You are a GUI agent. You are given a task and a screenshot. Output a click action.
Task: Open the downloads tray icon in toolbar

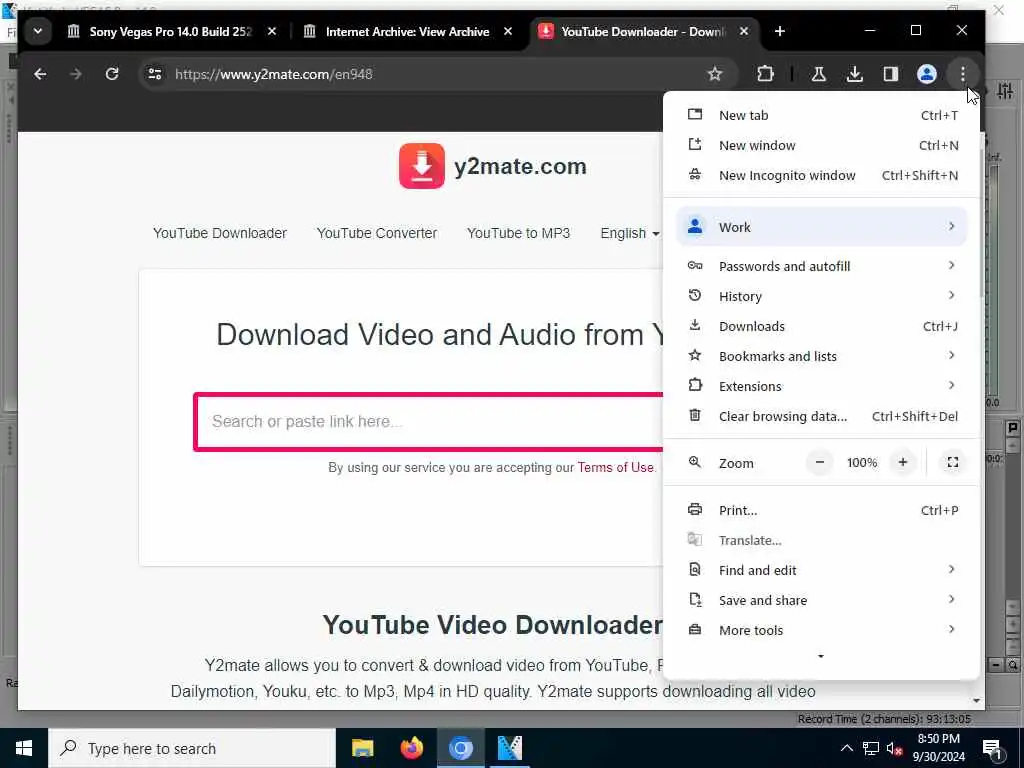coord(854,74)
